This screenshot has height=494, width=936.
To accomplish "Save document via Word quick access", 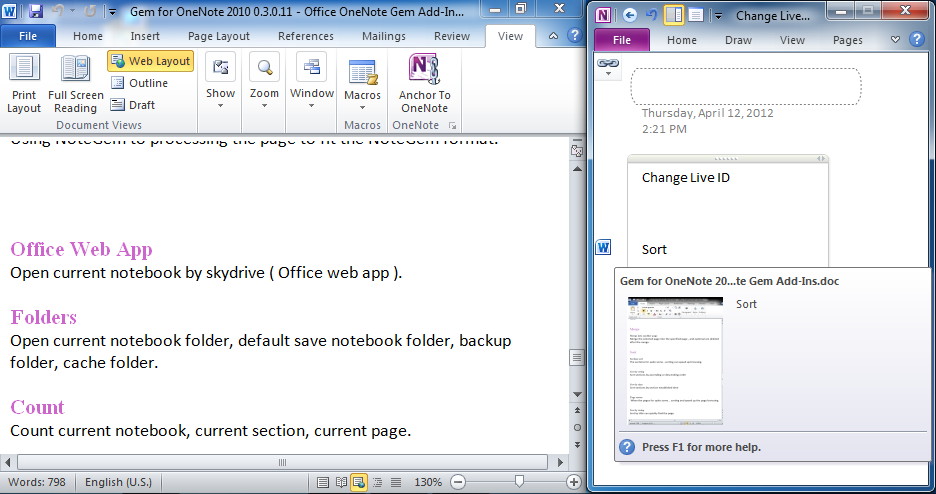I will pos(36,11).
